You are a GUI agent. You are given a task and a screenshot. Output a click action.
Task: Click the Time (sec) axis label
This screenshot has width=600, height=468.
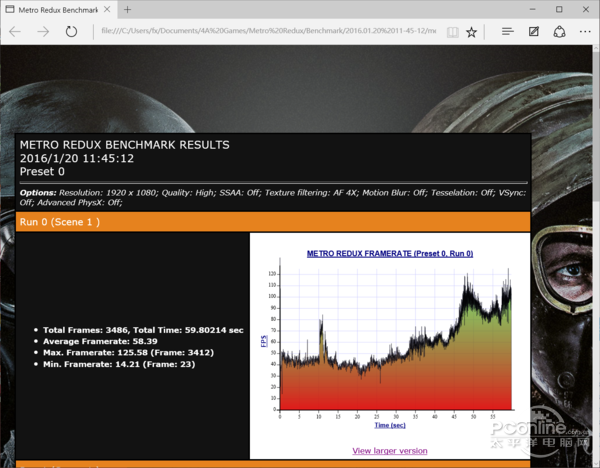coord(390,425)
